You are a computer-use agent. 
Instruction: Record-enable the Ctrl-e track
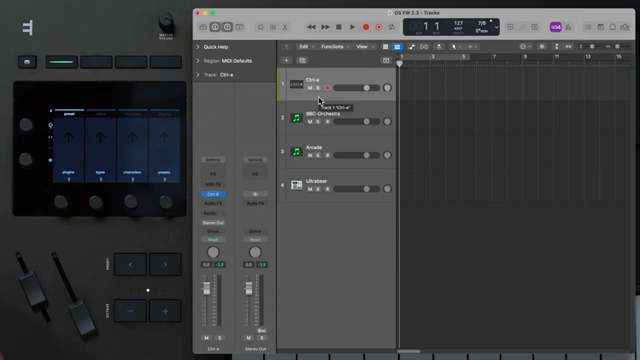coord(327,88)
